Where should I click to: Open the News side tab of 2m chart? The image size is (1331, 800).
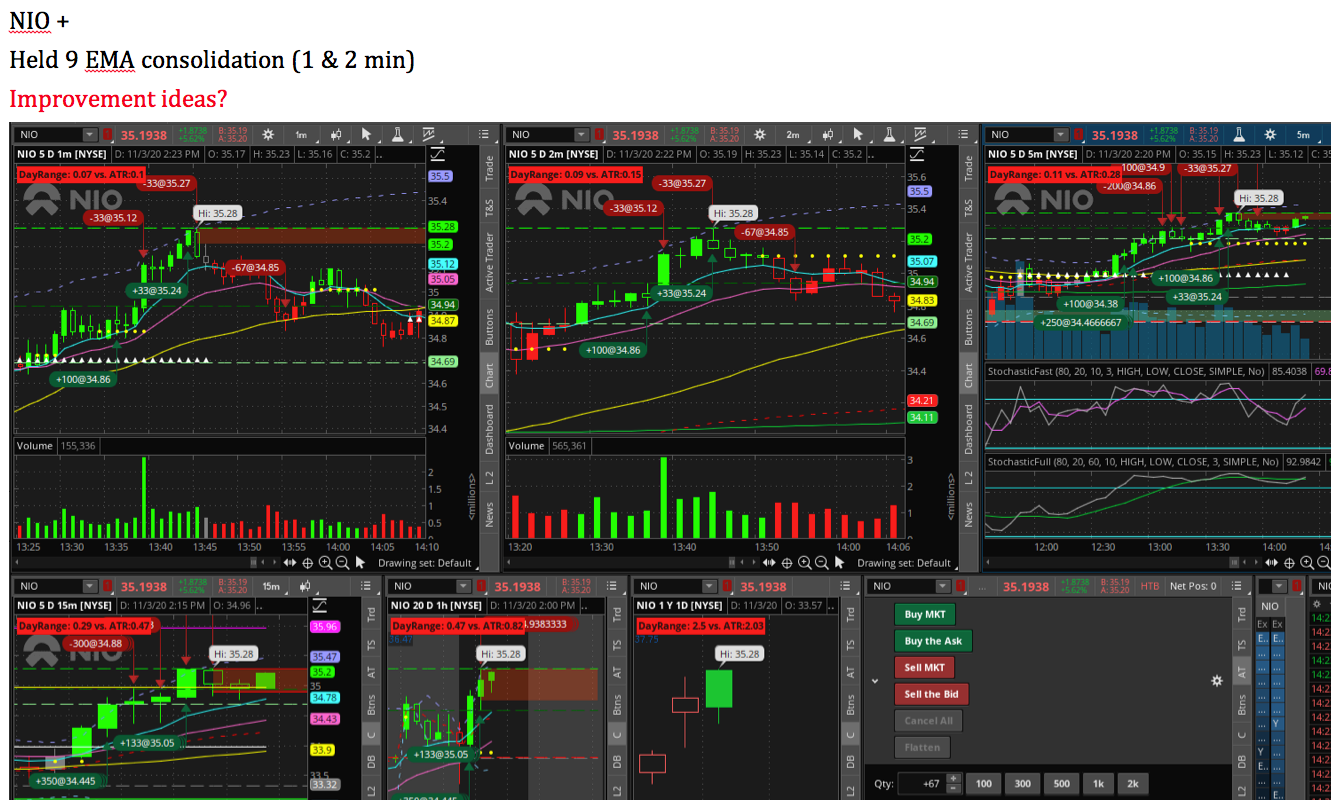(968, 515)
